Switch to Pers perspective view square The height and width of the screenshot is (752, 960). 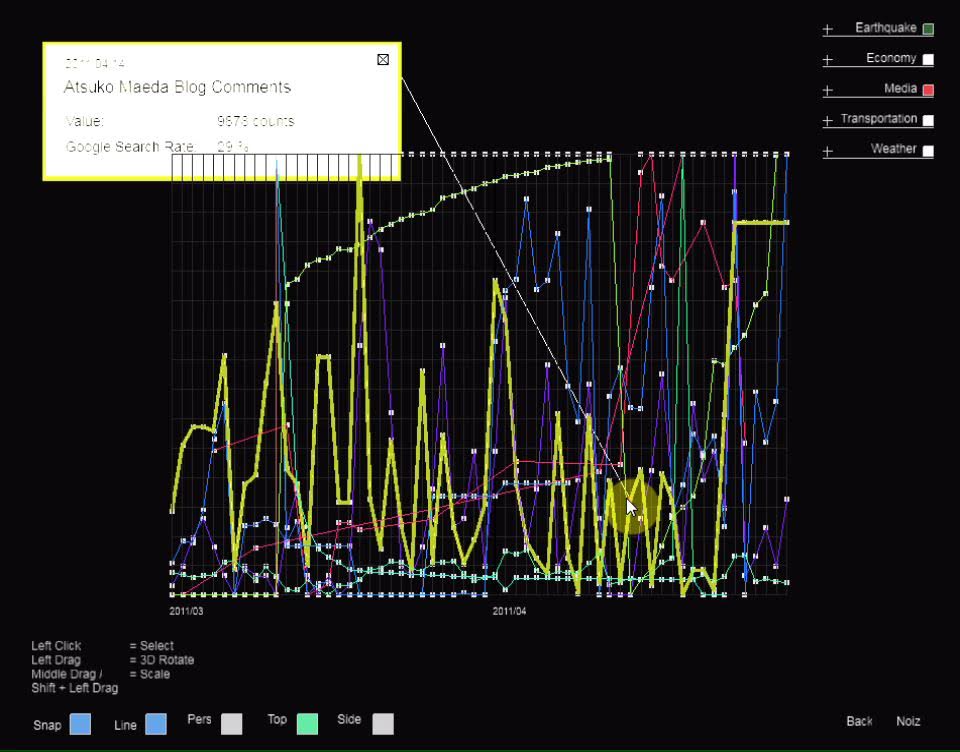[231, 724]
